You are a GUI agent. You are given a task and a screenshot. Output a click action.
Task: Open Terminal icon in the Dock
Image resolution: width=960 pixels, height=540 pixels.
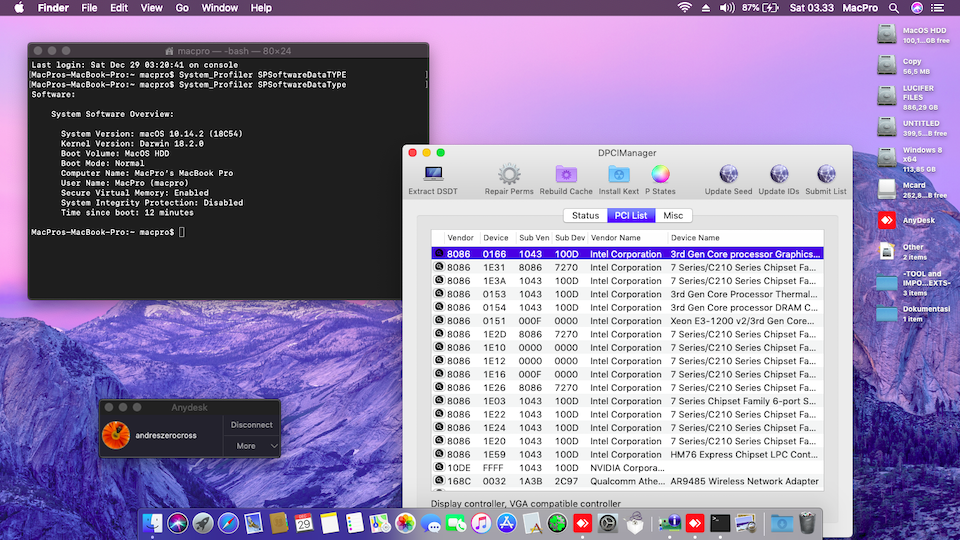click(720, 523)
